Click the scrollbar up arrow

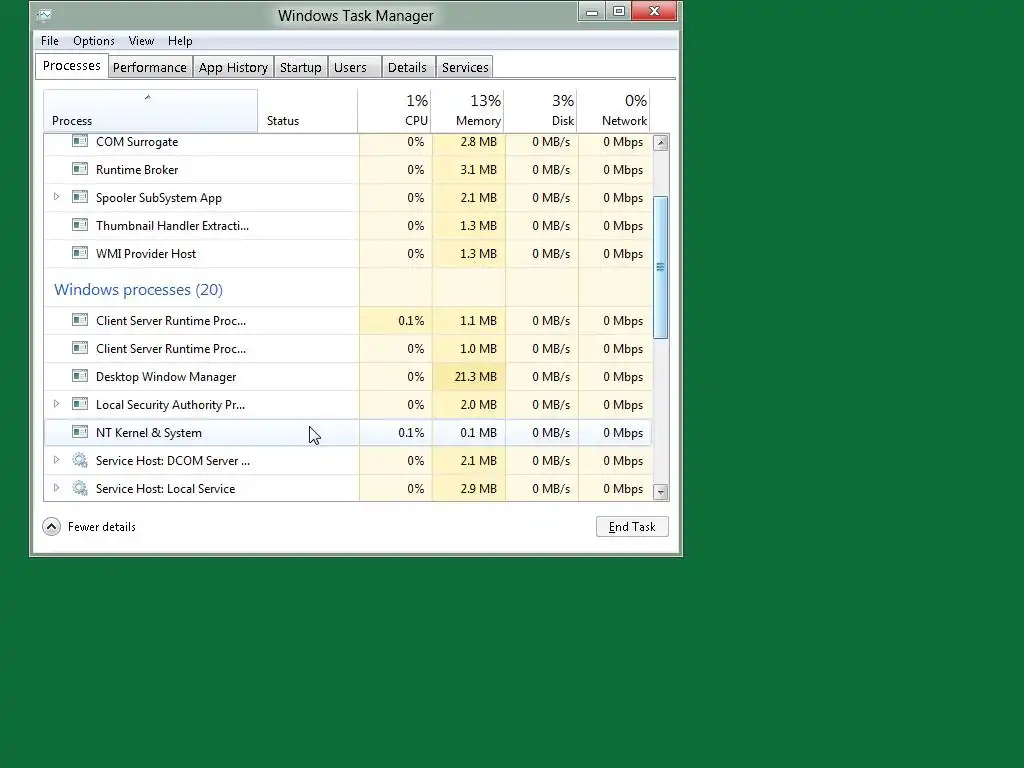661,143
